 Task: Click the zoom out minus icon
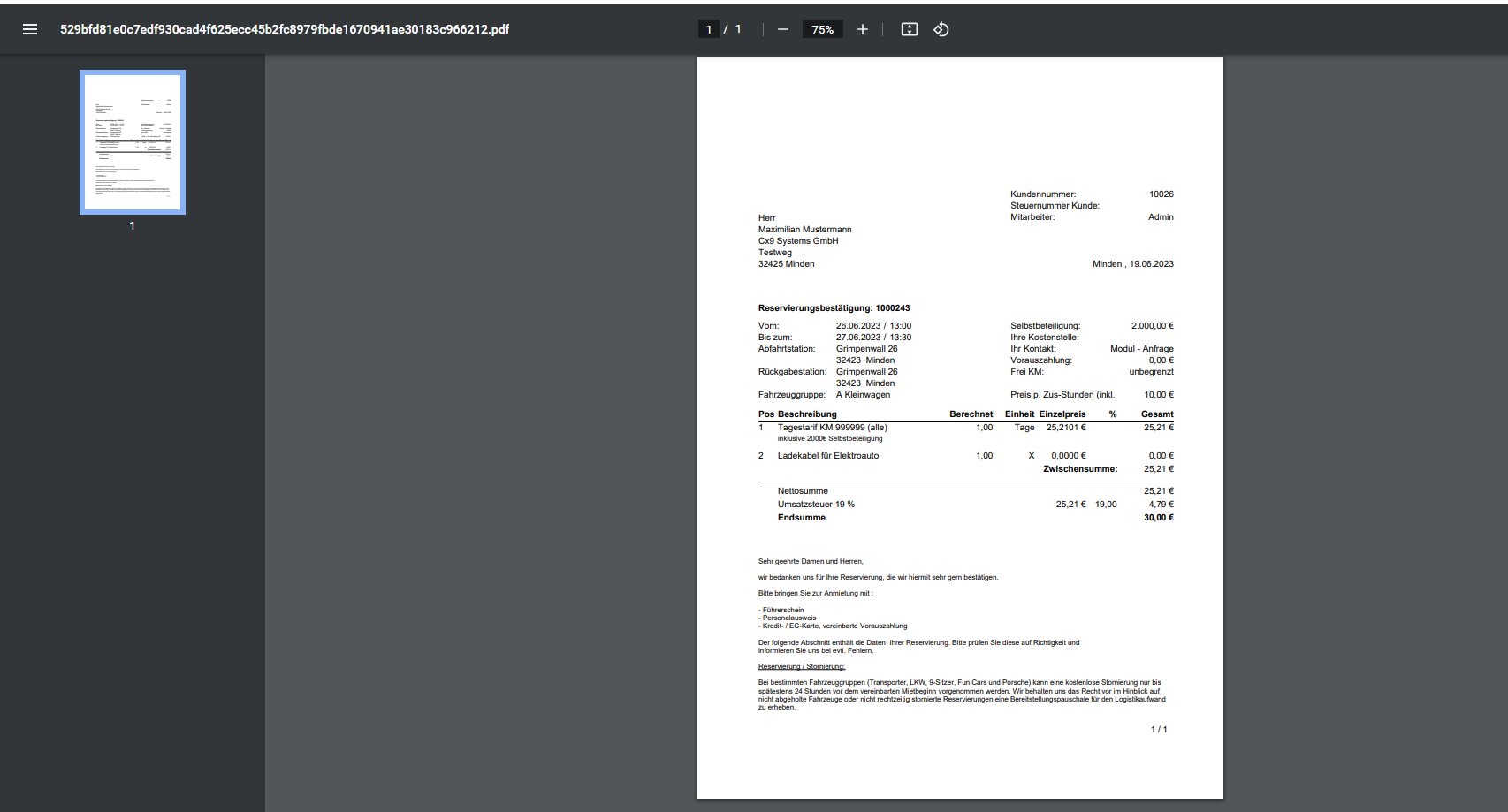point(782,29)
